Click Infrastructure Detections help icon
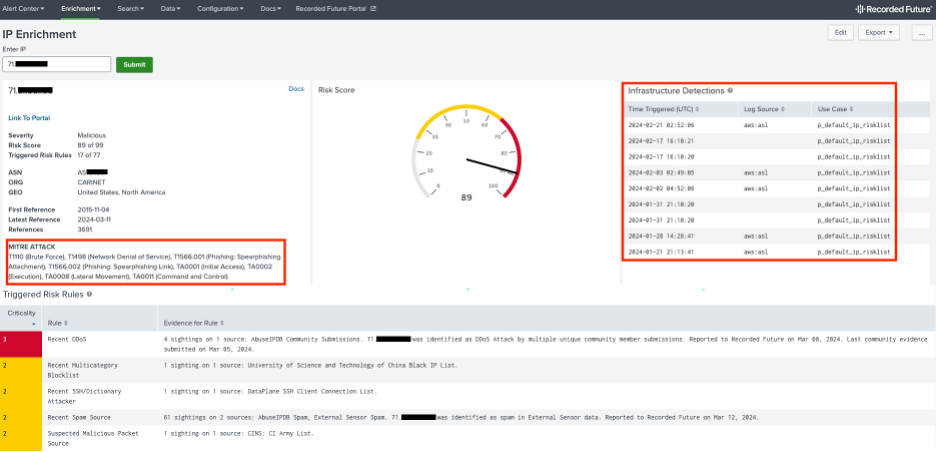 tap(730, 91)
